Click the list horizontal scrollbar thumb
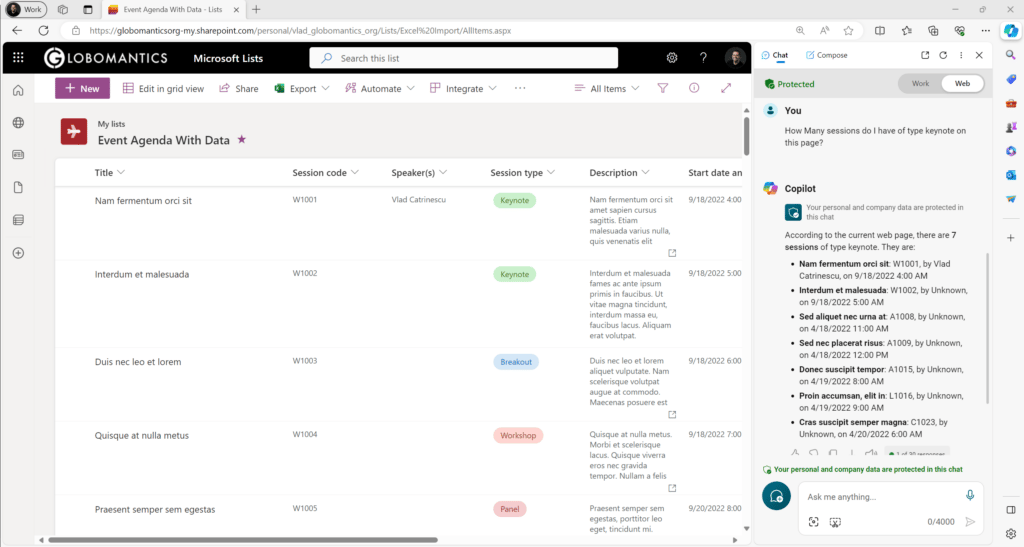The height and width of the screenshot is (547, 1024). click(x=243, y=540)
